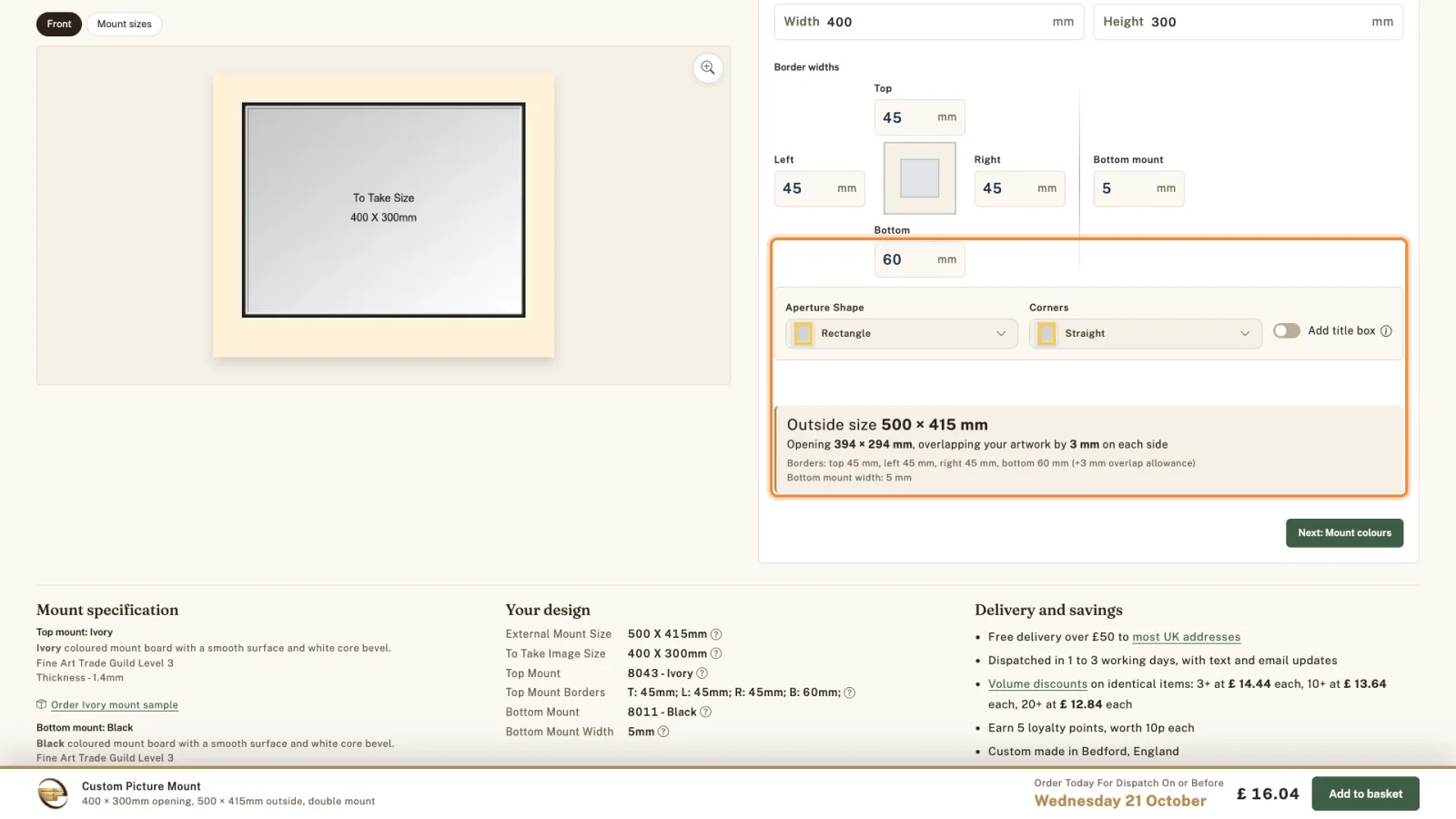
Task: Click the sample icon before Order Ivory mount sample
Action: click(41, 704)
